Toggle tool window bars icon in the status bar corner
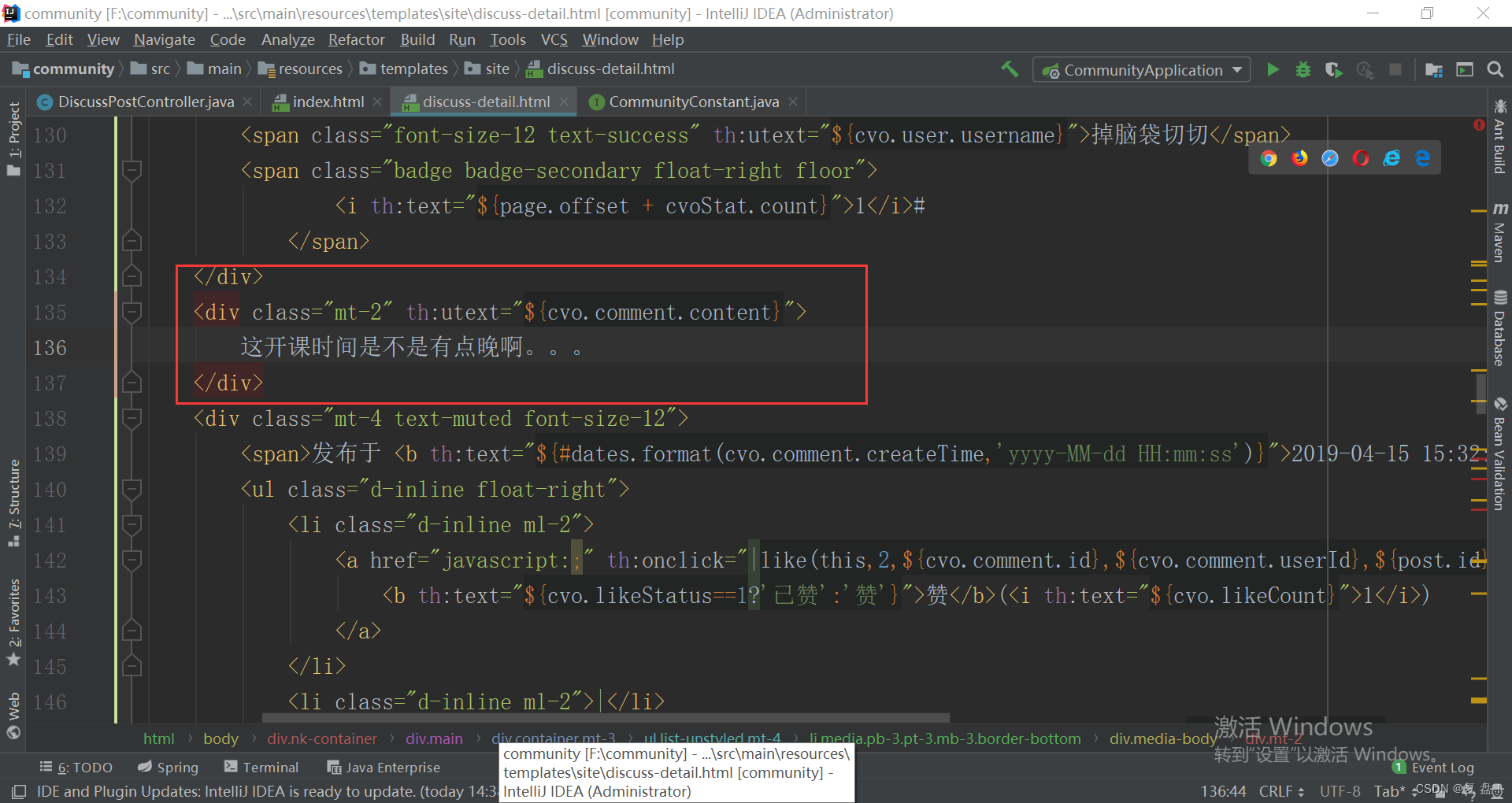Screen dimensions: 1512x803 pos(19,791)
